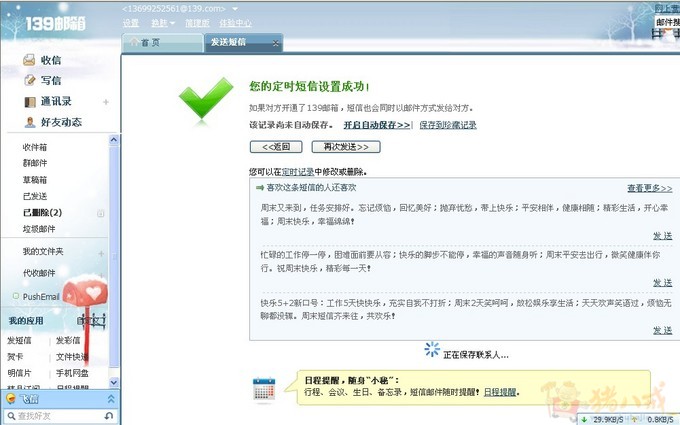Viewport: 680px width, 425px height.
Task: Click the PushEmail status icon
Action: 16,296
